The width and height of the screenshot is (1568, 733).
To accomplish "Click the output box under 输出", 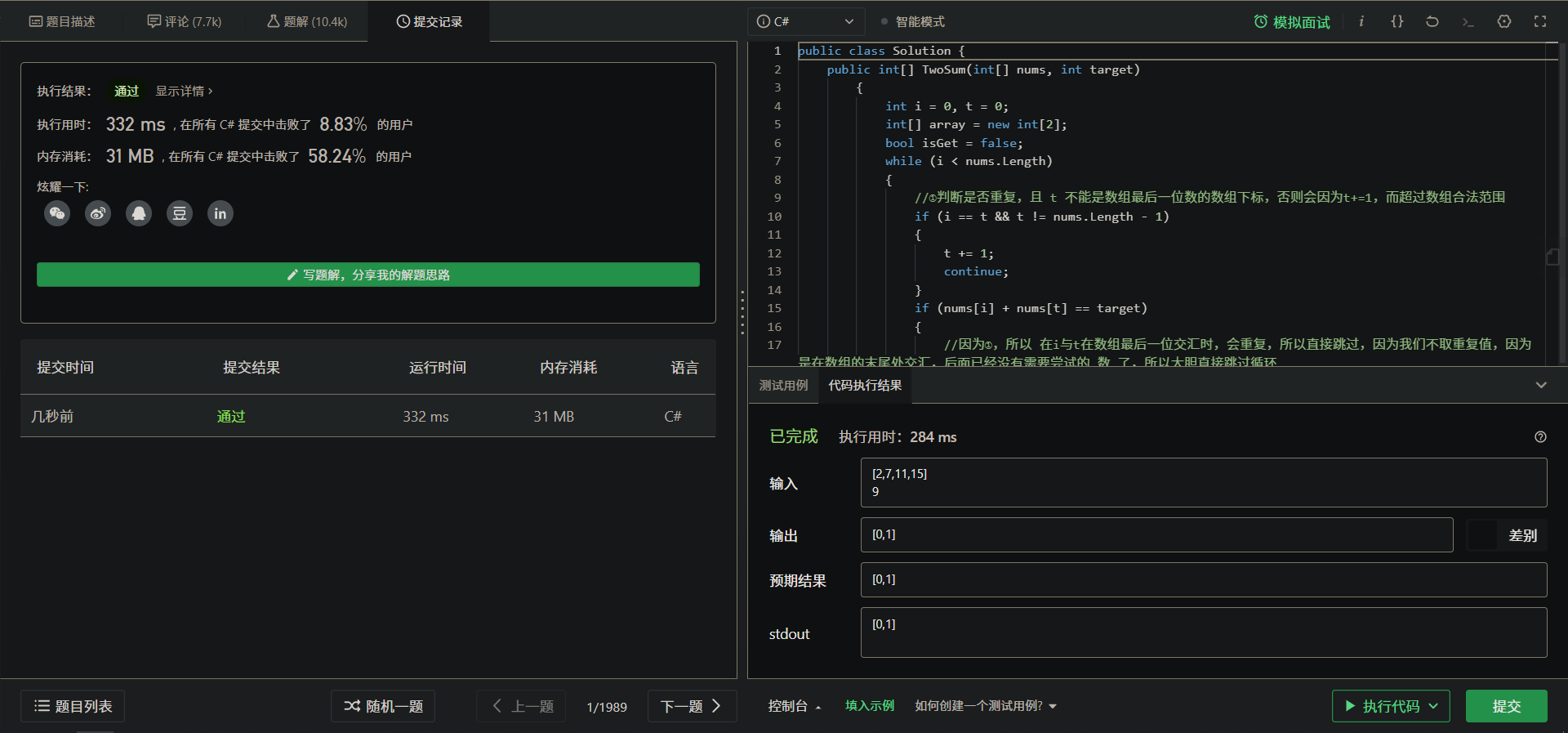I will [x=1157, y=534].
